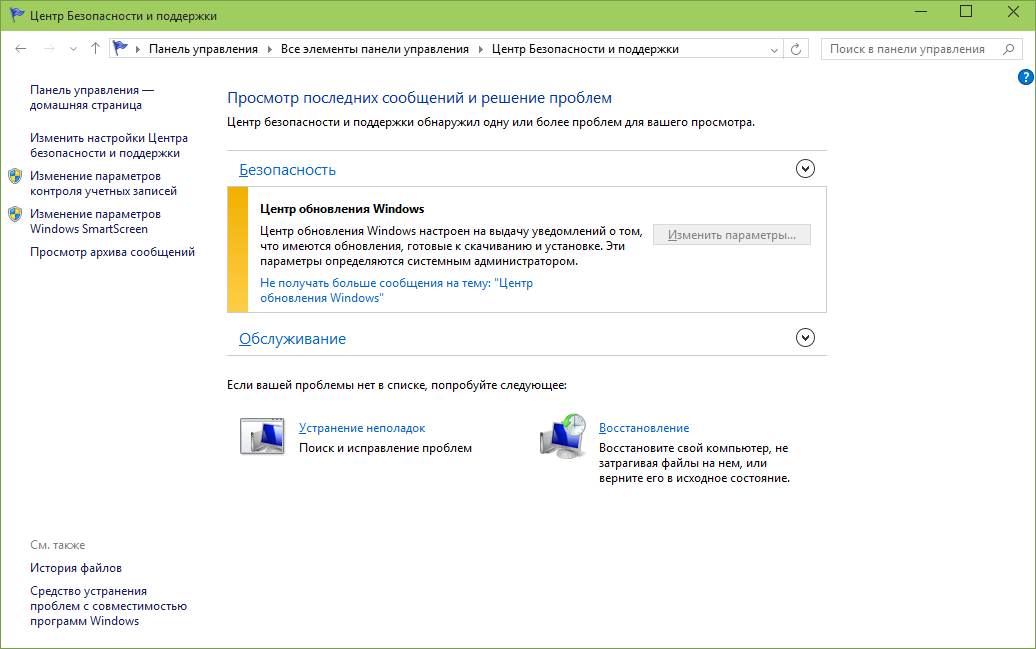Select the Панель управления breadcrumb
The width and height of the screenshot is (1036, 649).
[204, 49]
